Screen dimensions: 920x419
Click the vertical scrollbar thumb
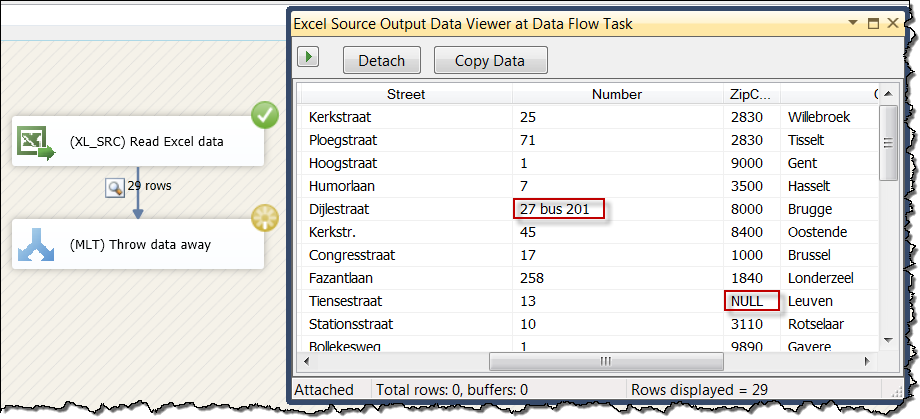coord(888,143)
